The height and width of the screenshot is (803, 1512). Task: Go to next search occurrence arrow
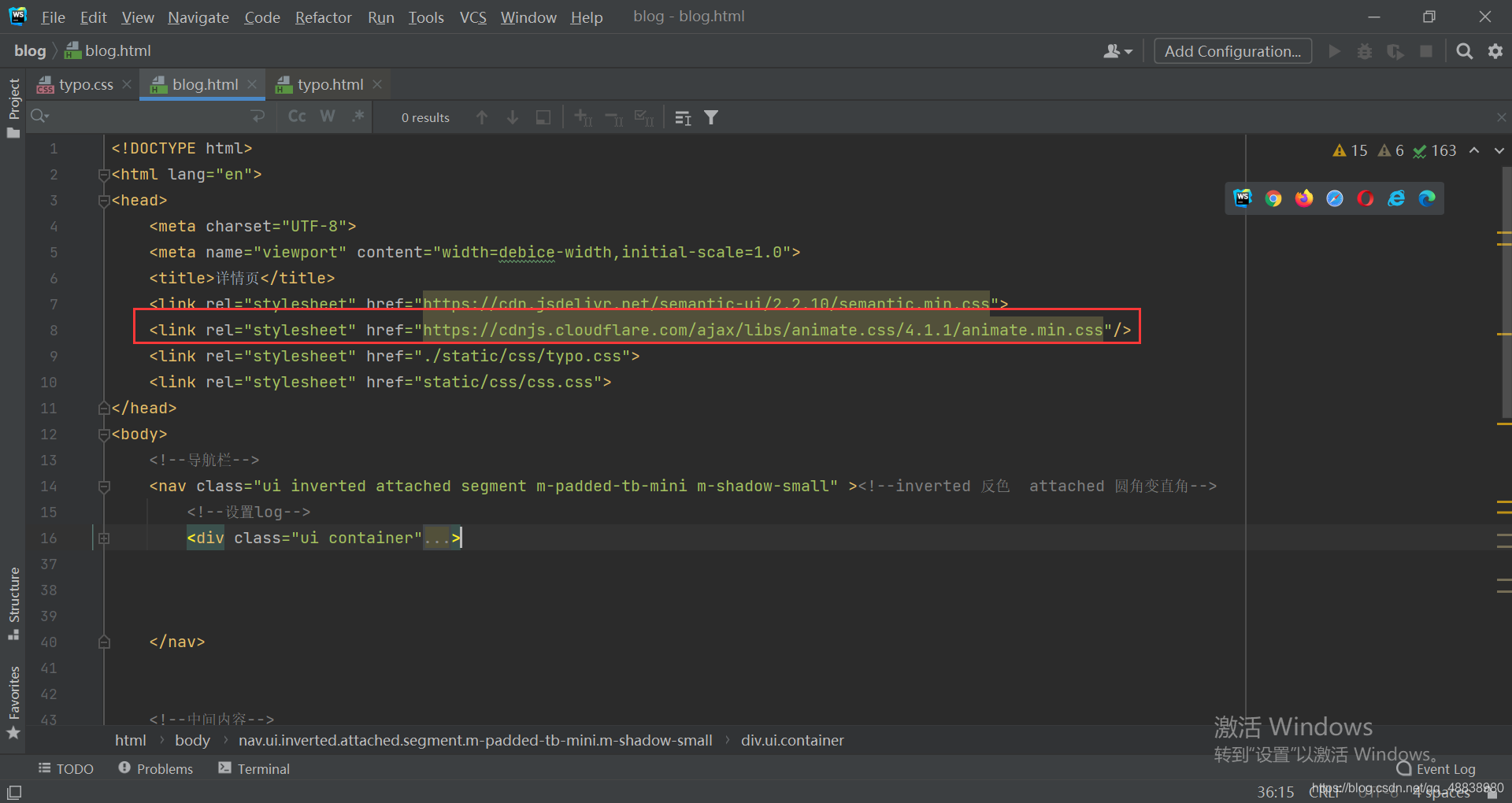click(513, 117)
